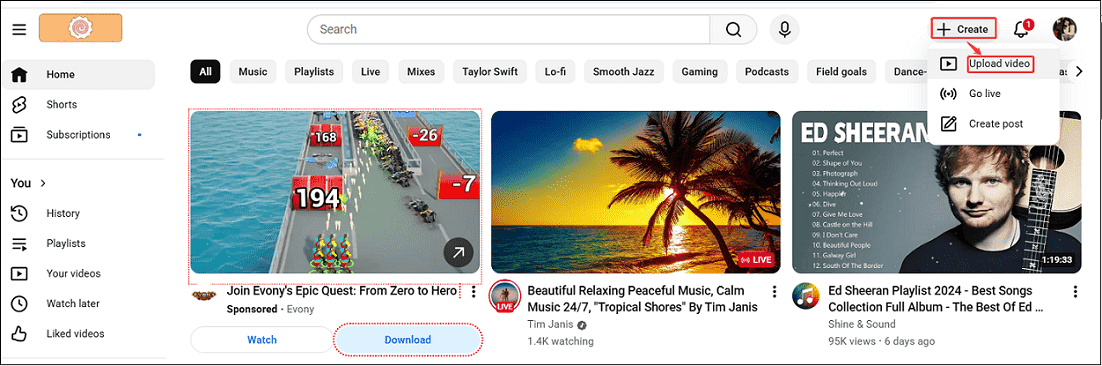This screenshot has height=366, width=1102.
Task: Open History in the sidebar
Action: click(x=78, y=214)
